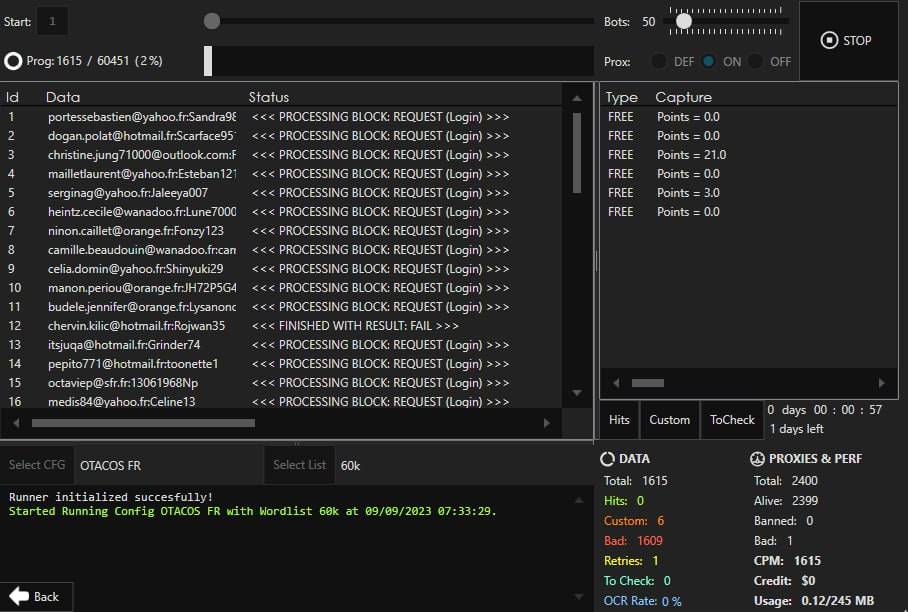Open the Select List chooser
The width and height of the screenshot is (908, 612).
coord(299,465)
